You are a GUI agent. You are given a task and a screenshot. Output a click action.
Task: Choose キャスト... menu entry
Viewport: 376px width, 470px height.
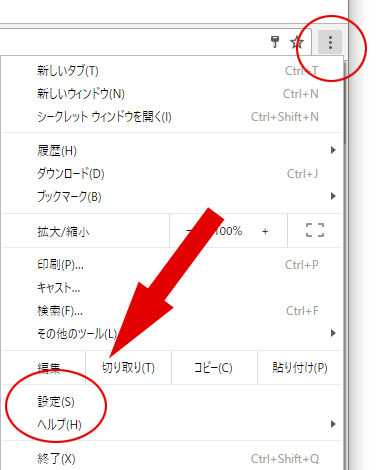172,287
